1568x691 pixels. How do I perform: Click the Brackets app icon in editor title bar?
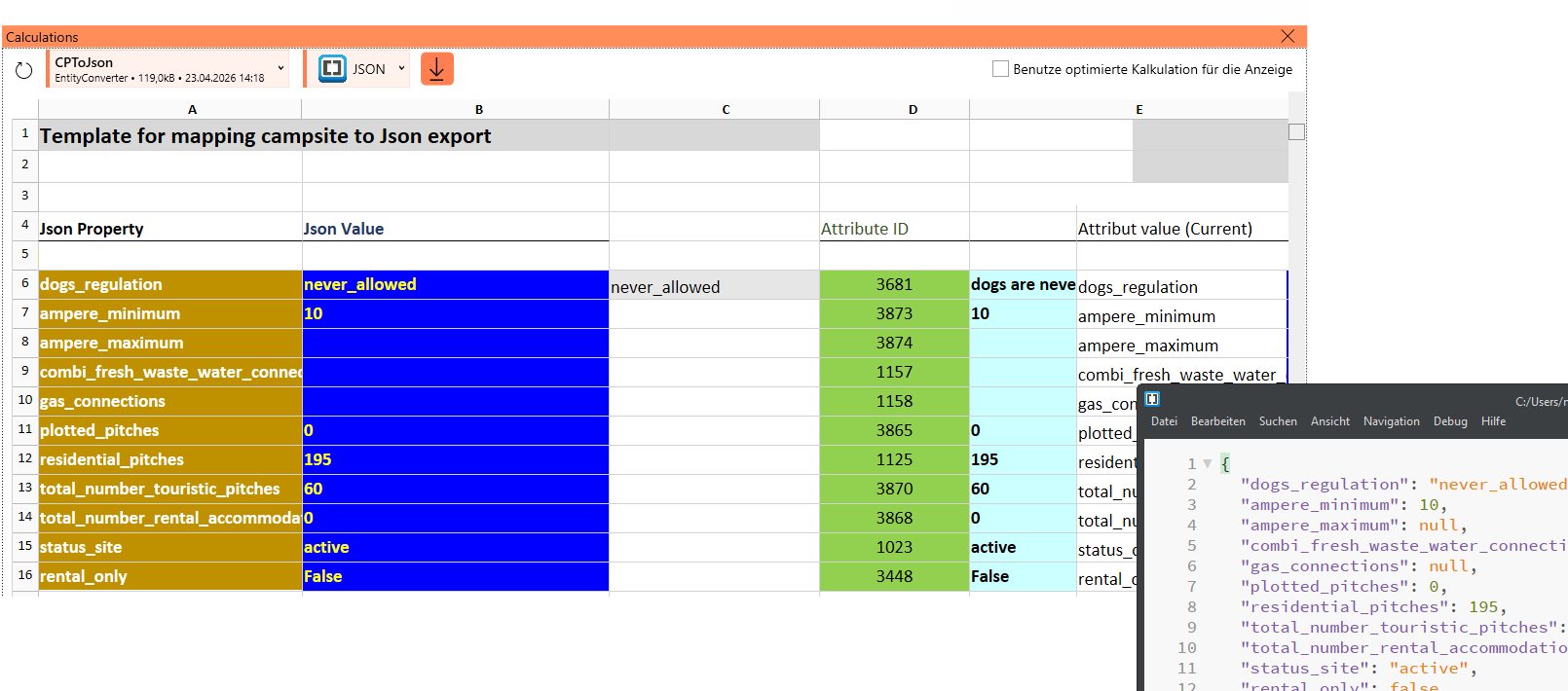coord(1152,399)
